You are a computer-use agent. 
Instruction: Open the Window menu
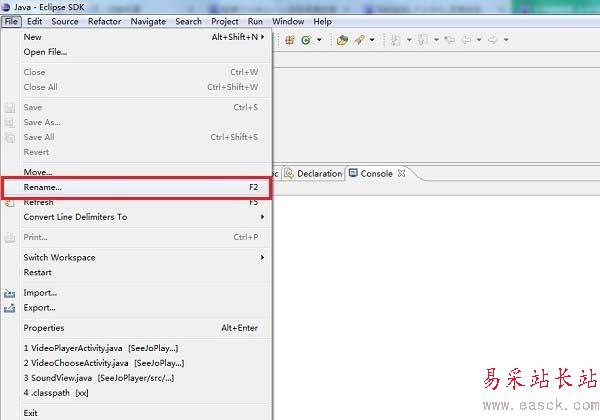[288, 21]
